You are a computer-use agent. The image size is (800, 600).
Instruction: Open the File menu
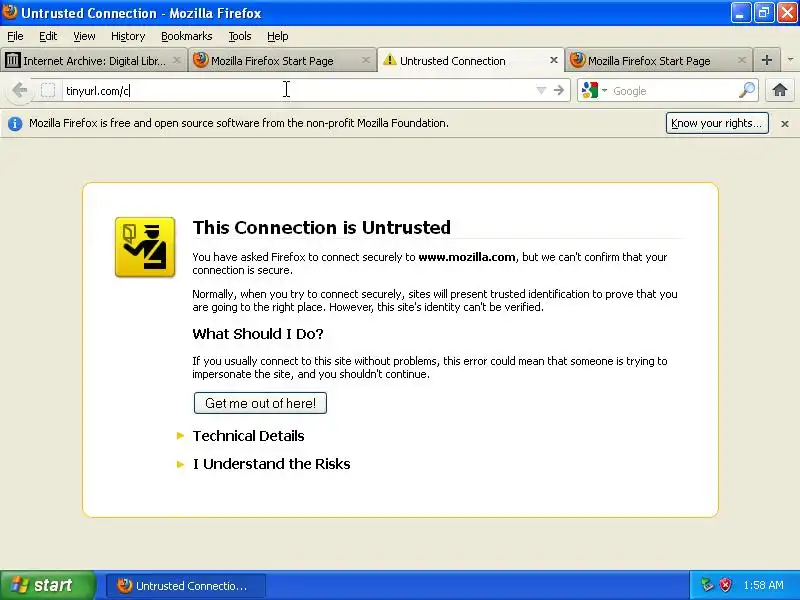pos(15,36)
